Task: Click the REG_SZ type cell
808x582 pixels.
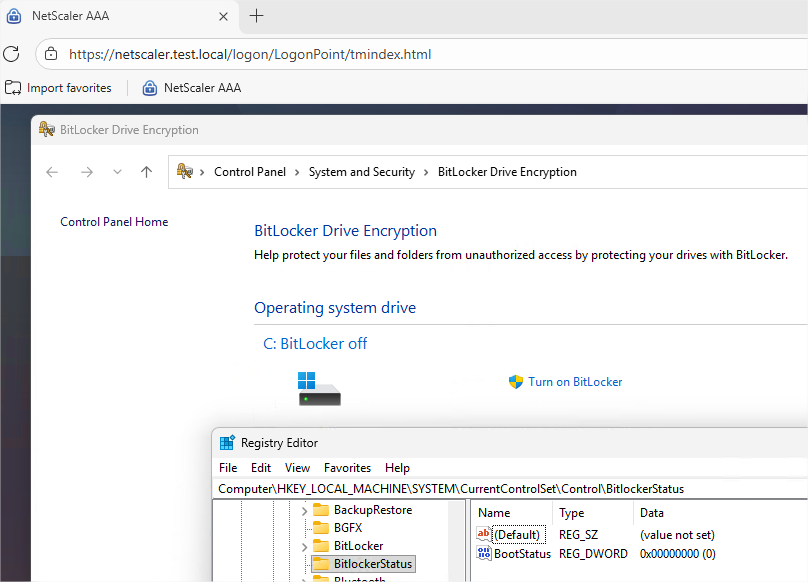Action: coord(578,535)
